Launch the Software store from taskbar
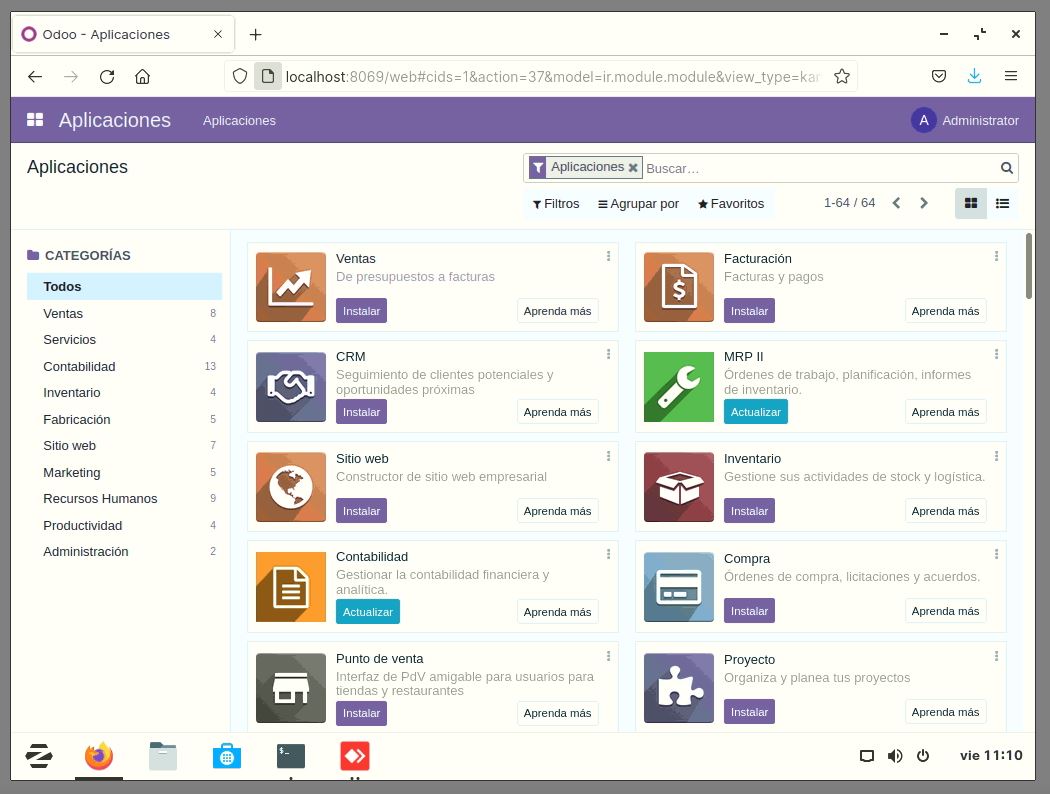This screenshot has width=1050, height=794. click(x=227, y=756)
